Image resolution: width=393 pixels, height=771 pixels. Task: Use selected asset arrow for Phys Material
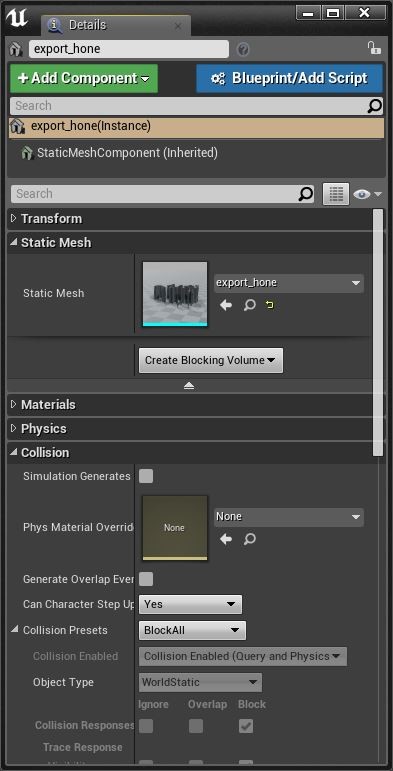[x=226, y=539]
